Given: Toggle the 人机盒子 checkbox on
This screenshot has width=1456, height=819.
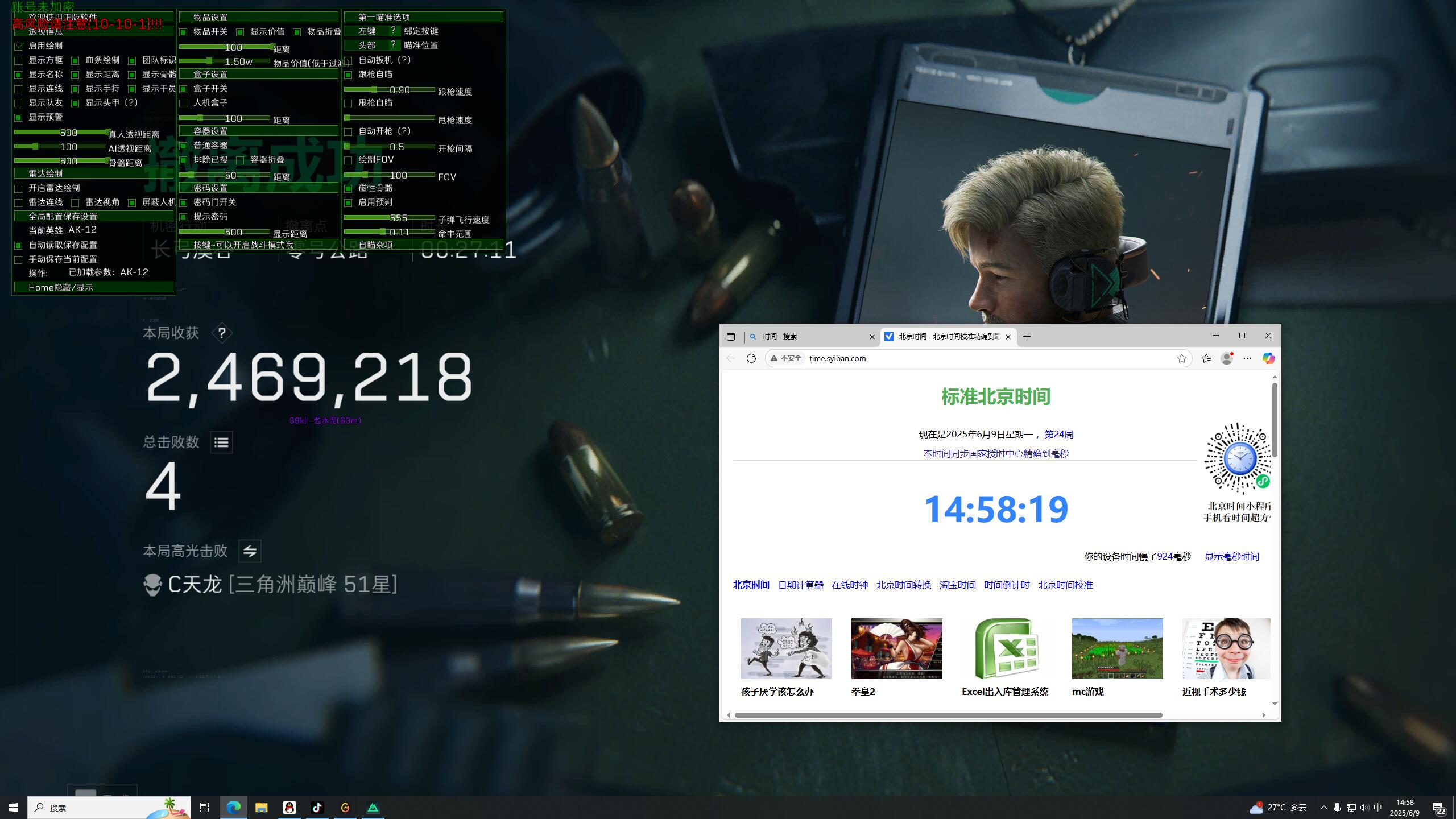Looking at the screenshot, I should click(182, 103).
